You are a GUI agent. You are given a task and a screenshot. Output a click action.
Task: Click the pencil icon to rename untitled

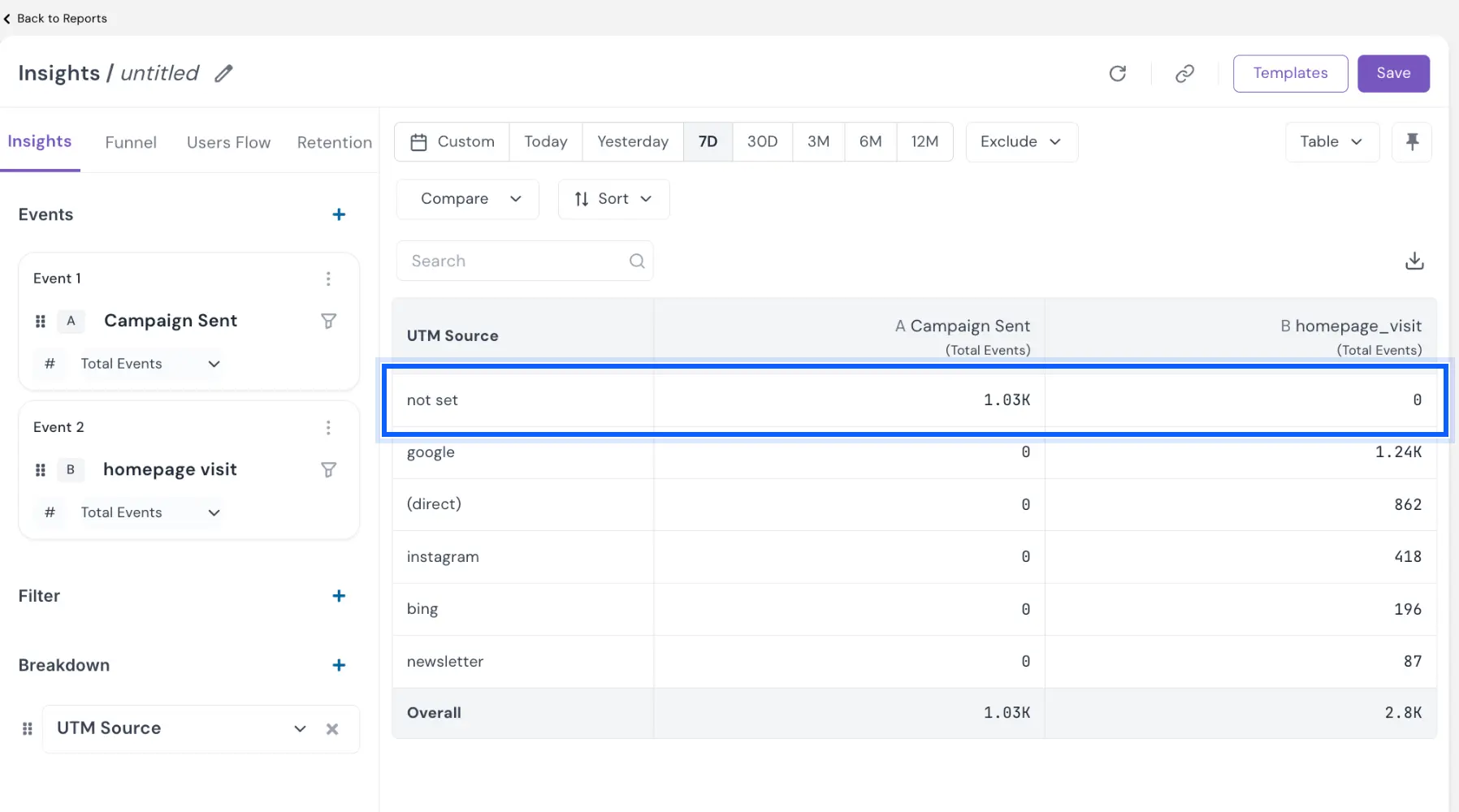223,74
